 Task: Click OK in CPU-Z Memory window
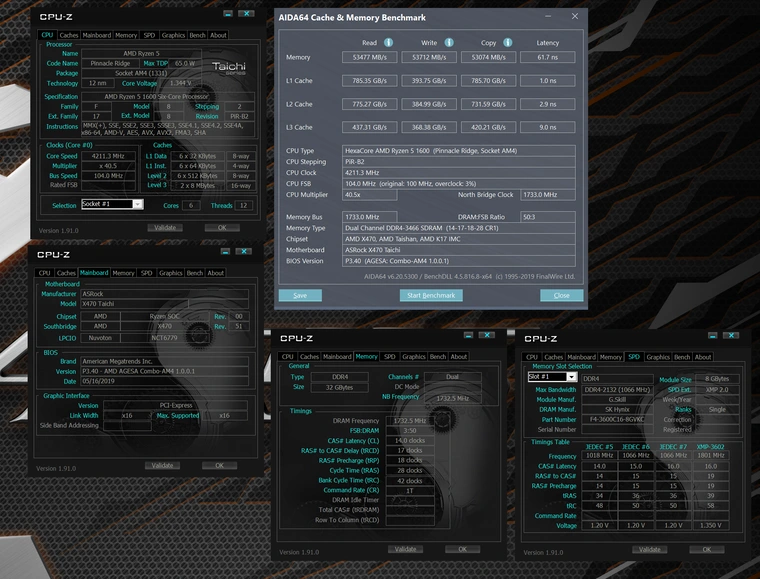coord(462,549)
